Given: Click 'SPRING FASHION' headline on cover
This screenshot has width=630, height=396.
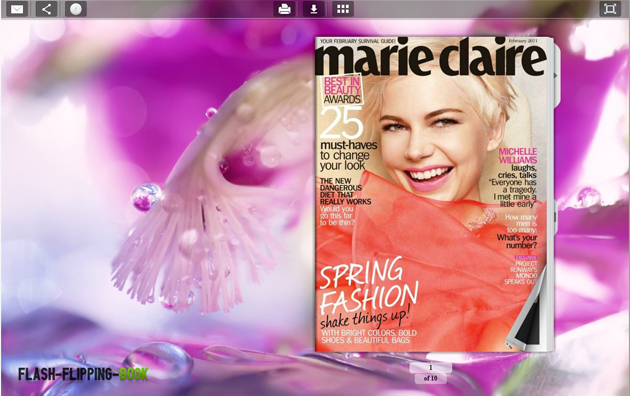Looking at the screenshot, I should coord(368,286).
